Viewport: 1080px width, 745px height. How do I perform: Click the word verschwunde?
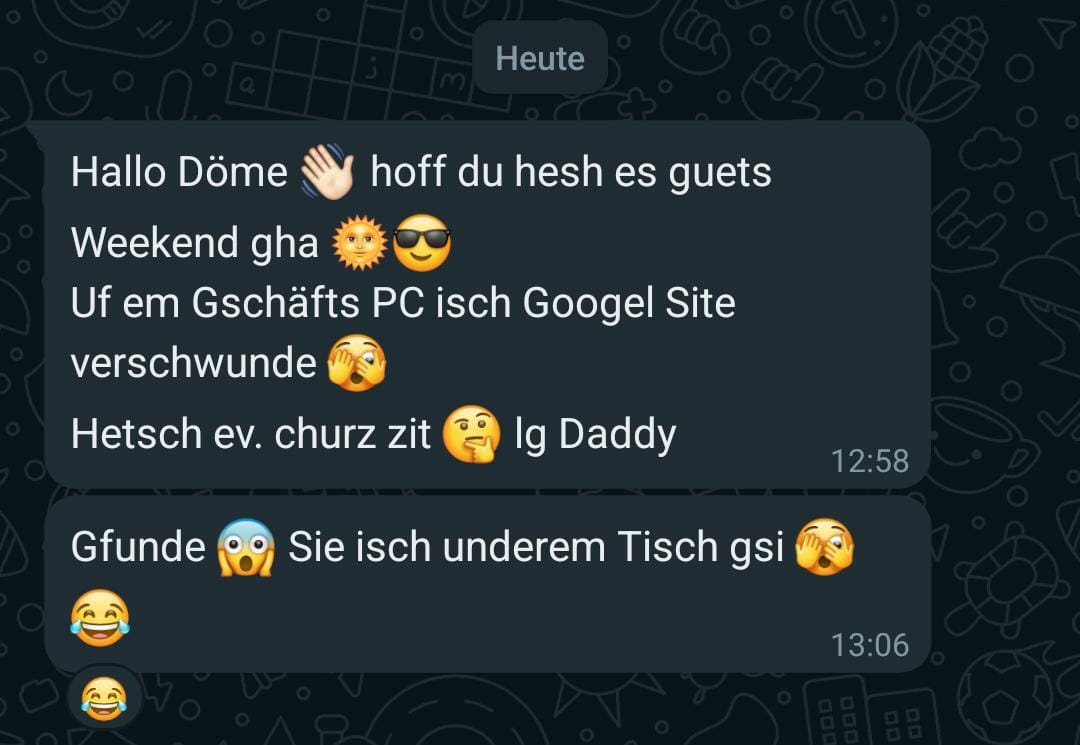tap(194, 363)
